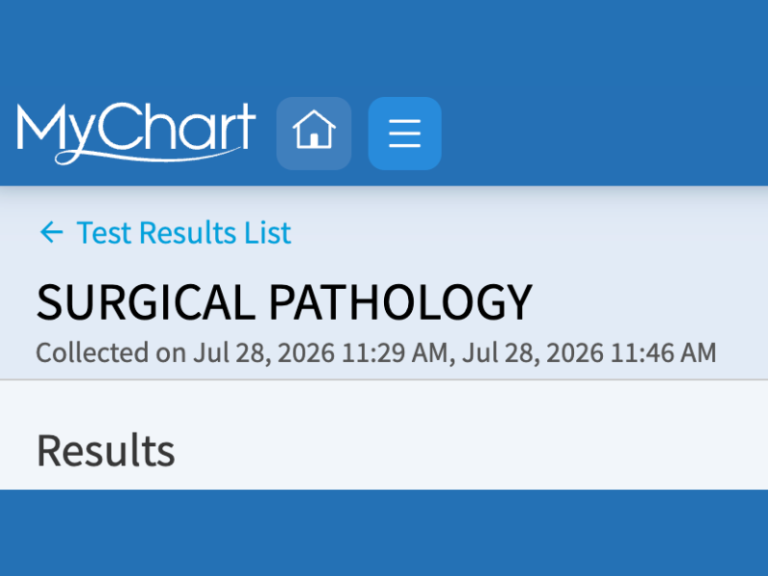Go to the MyChart home page icon
Image resolution: width=768 pixels, height=576 pixels.
click(x=314, y=134)
